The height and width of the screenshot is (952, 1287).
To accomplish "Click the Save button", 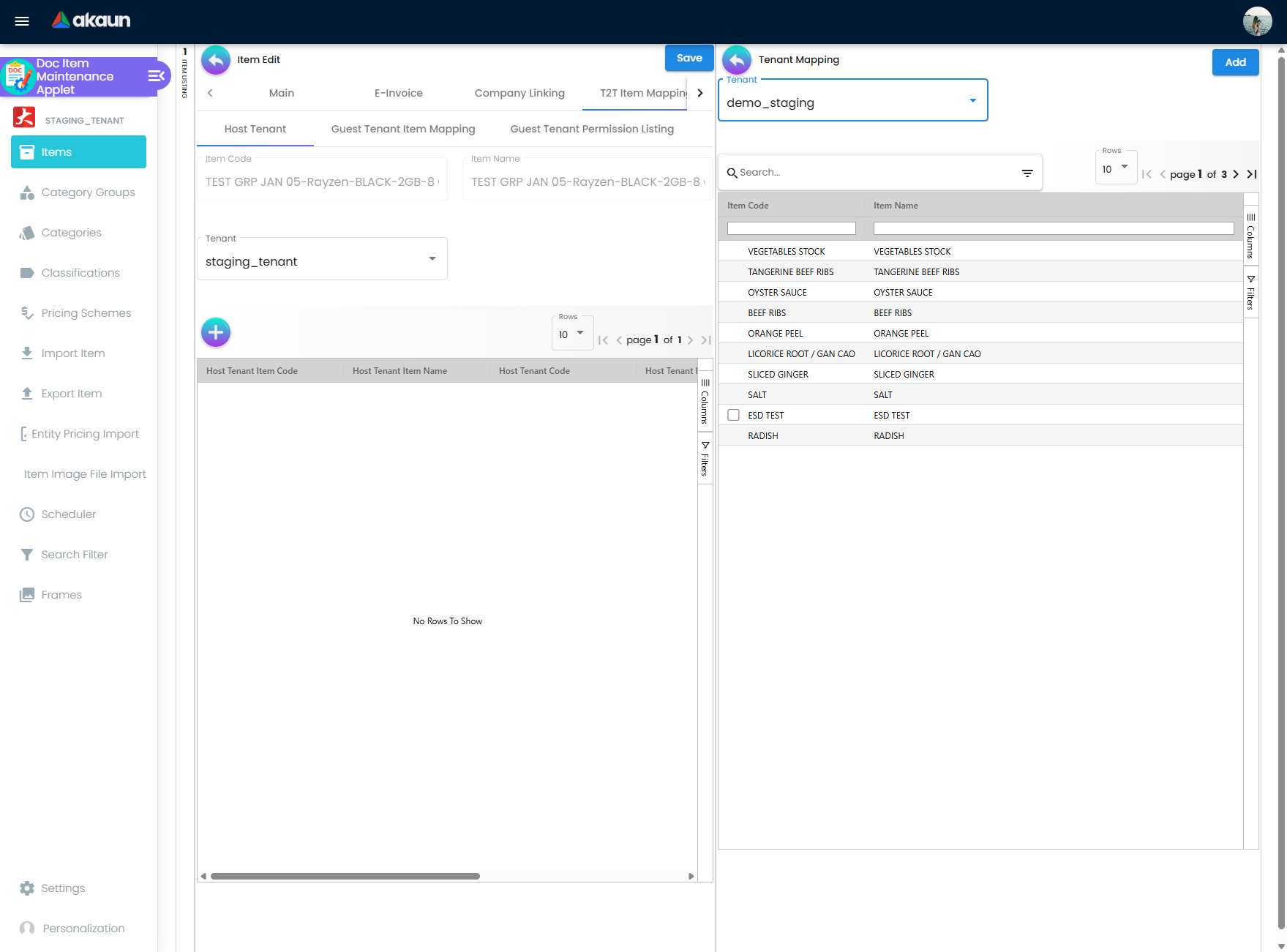I will 688,59.
